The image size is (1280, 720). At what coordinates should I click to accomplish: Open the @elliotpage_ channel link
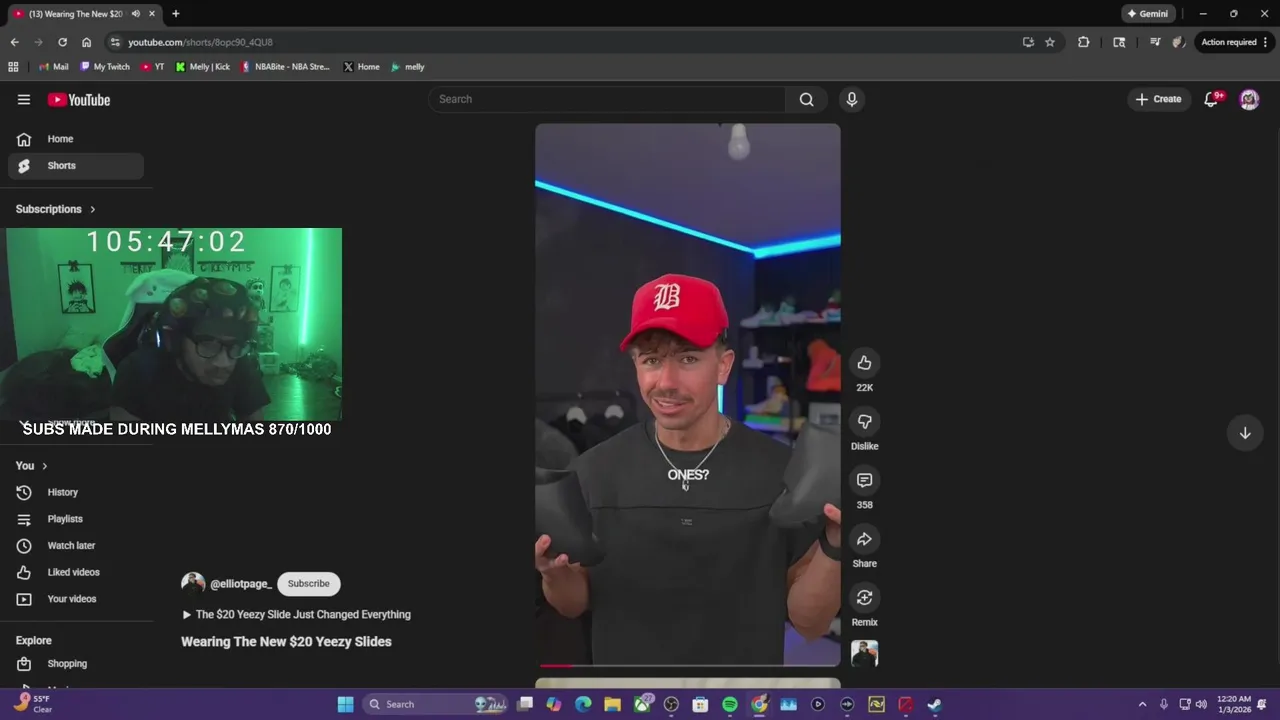pyautogui.click(x=241, y=584)
